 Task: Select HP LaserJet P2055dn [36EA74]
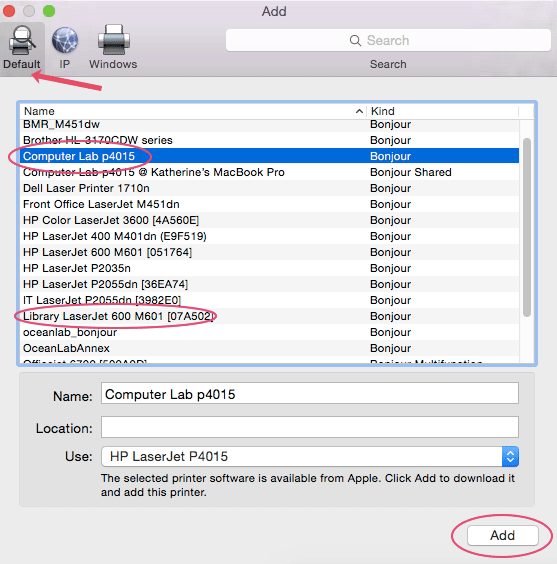tap(269, 284)
